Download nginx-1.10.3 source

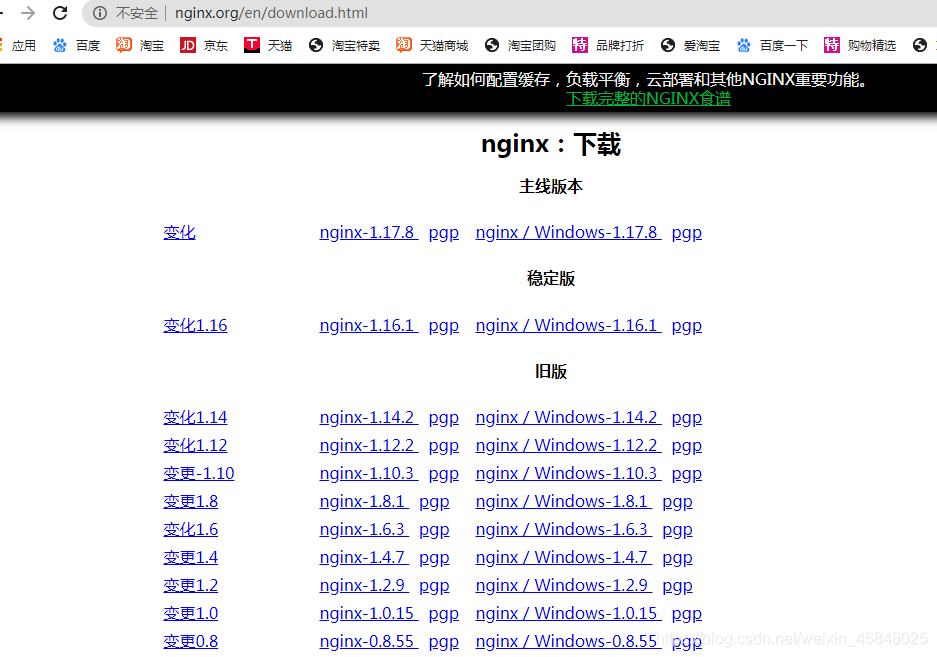coord(368,473)
